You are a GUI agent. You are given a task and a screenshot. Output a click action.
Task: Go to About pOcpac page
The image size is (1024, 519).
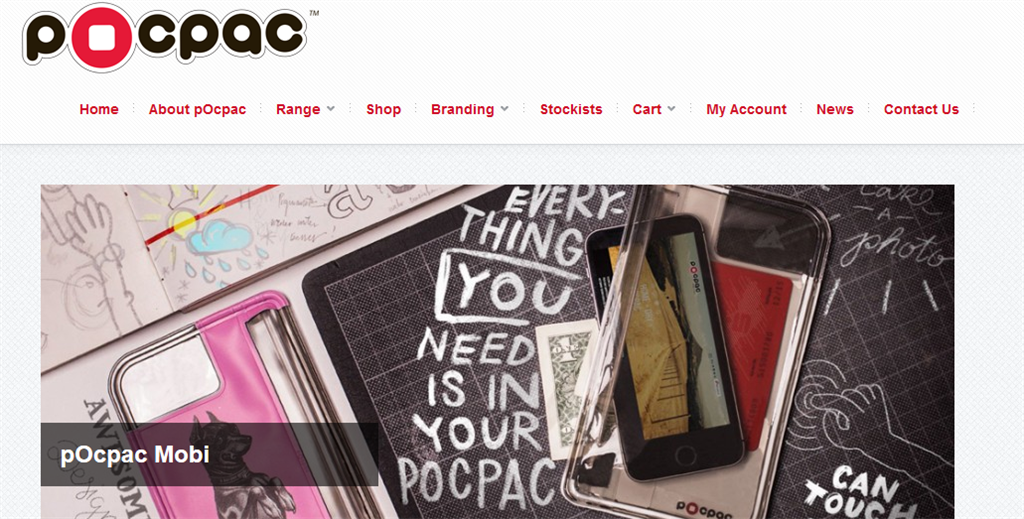point(197,109)
